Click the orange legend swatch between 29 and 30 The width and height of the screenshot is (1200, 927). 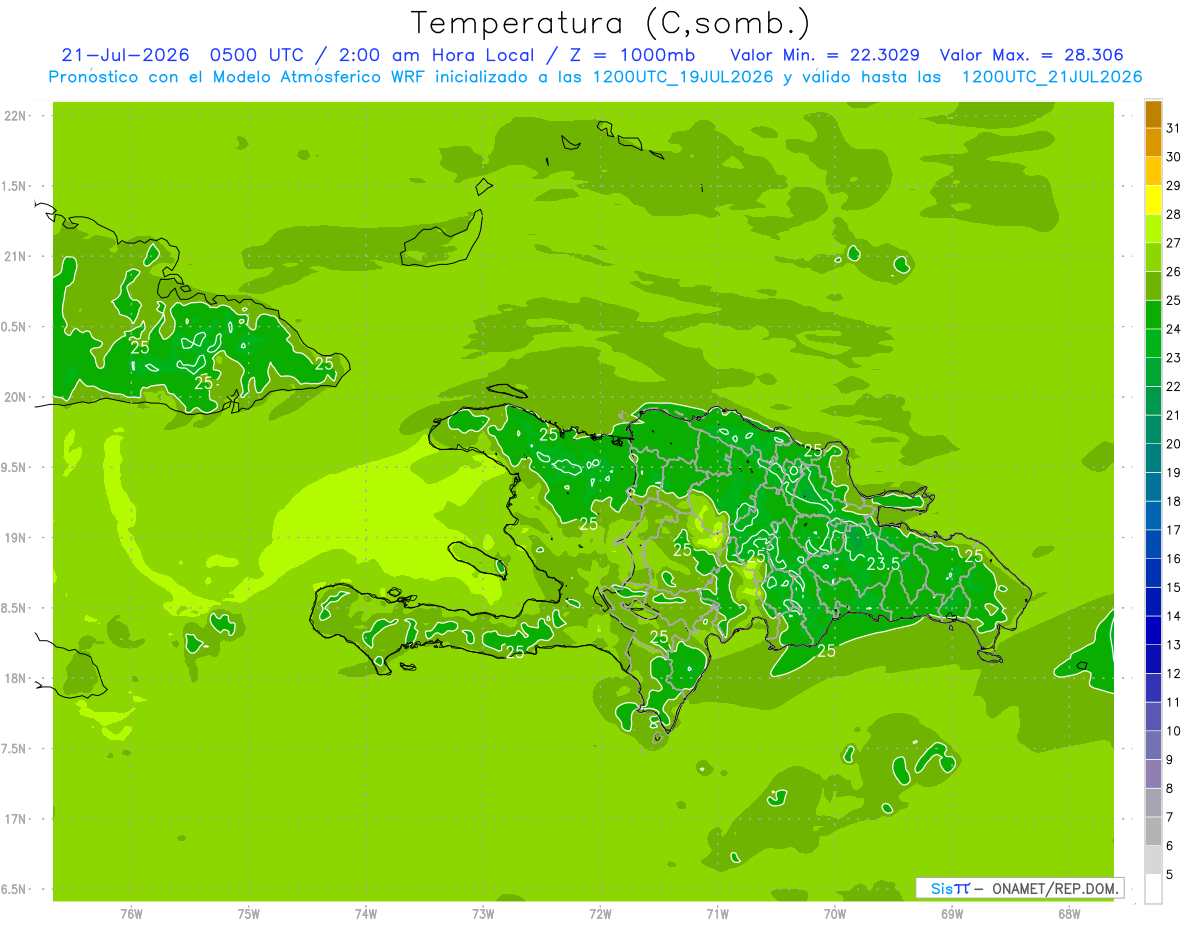[x=1153, y=171]
